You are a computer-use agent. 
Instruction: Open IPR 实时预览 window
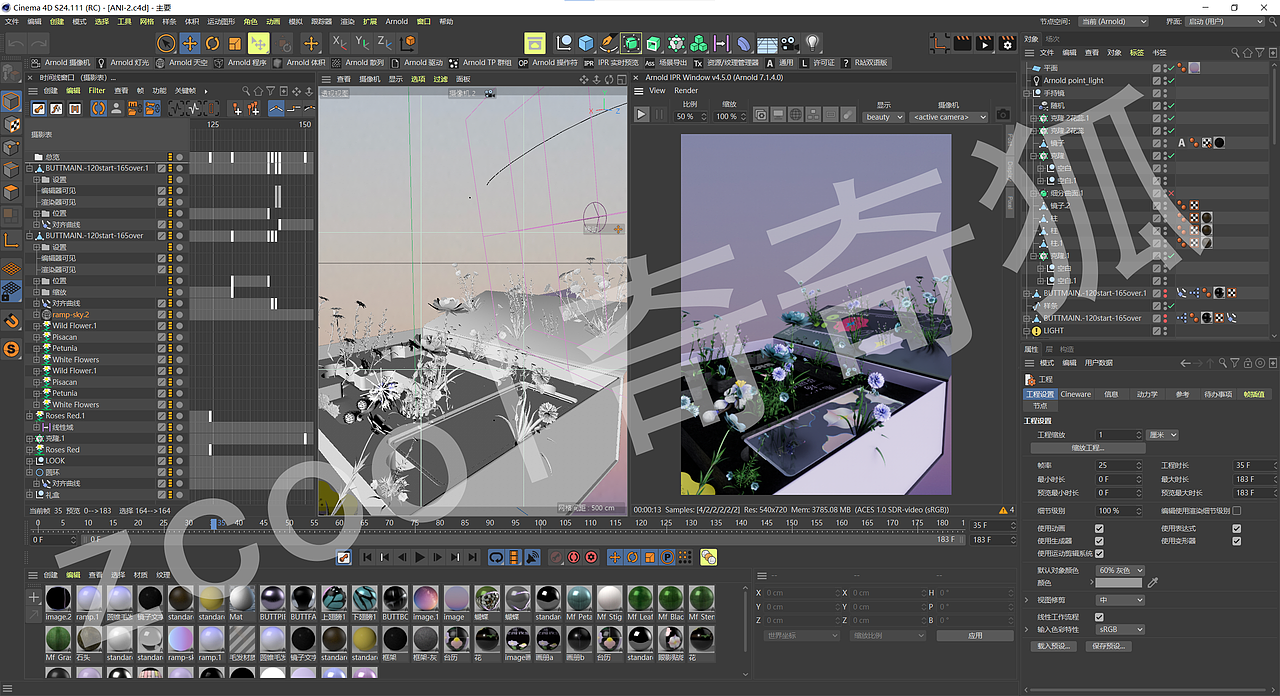point(612,62)
